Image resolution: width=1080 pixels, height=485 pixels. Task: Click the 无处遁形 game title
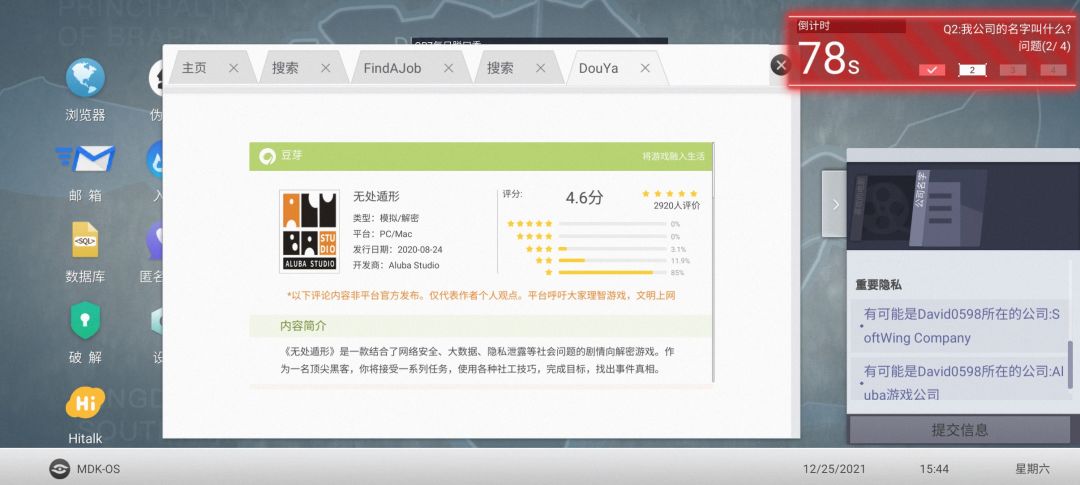coord(377,197)
